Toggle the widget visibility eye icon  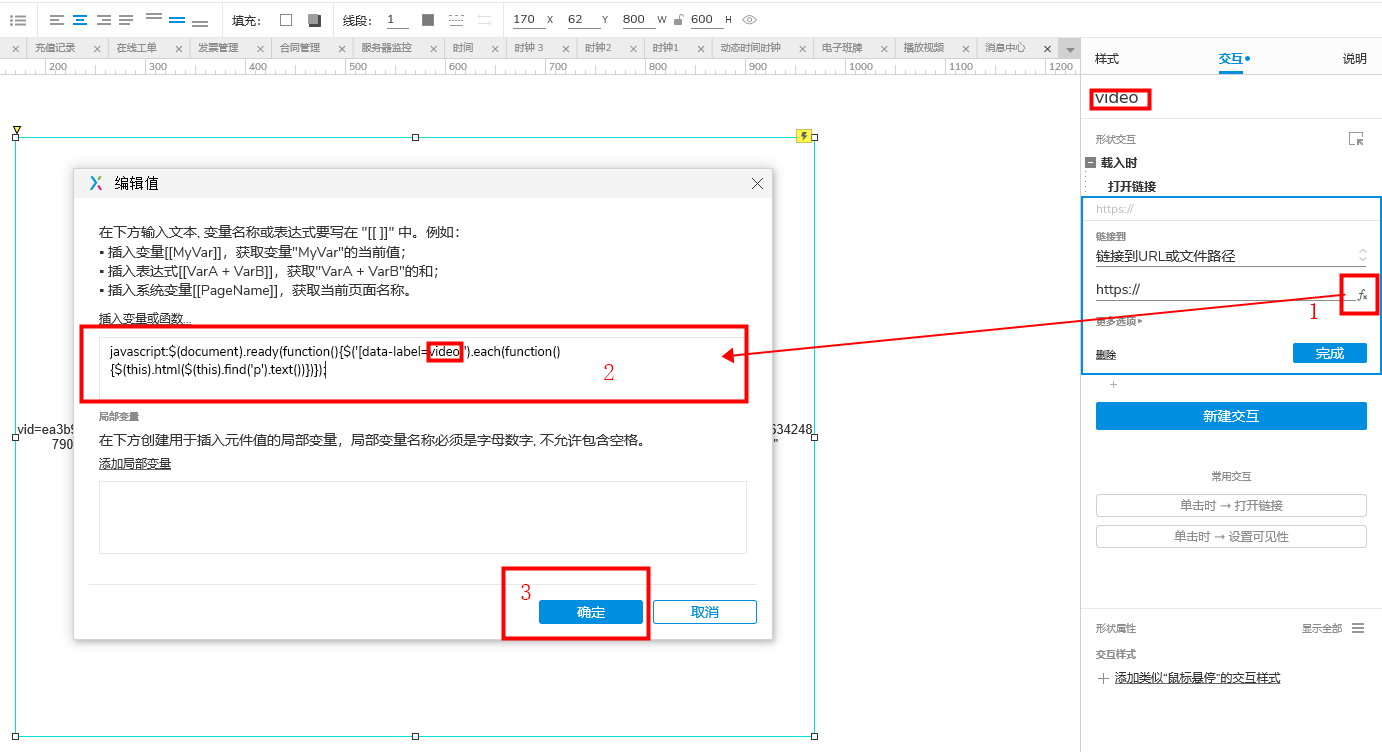[x=749, y=19]
